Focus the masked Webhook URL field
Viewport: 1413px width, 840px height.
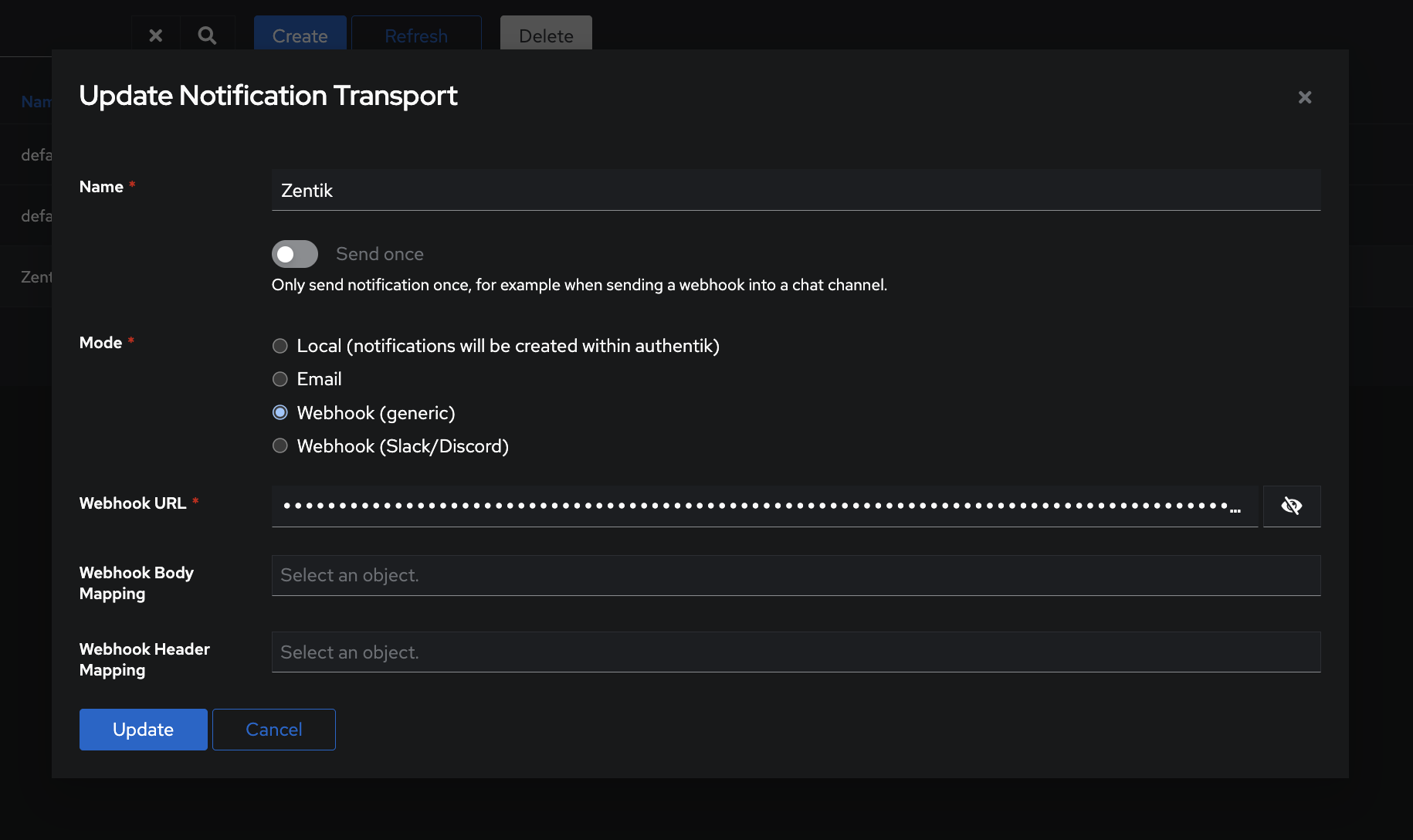click(x=764, y=506)
